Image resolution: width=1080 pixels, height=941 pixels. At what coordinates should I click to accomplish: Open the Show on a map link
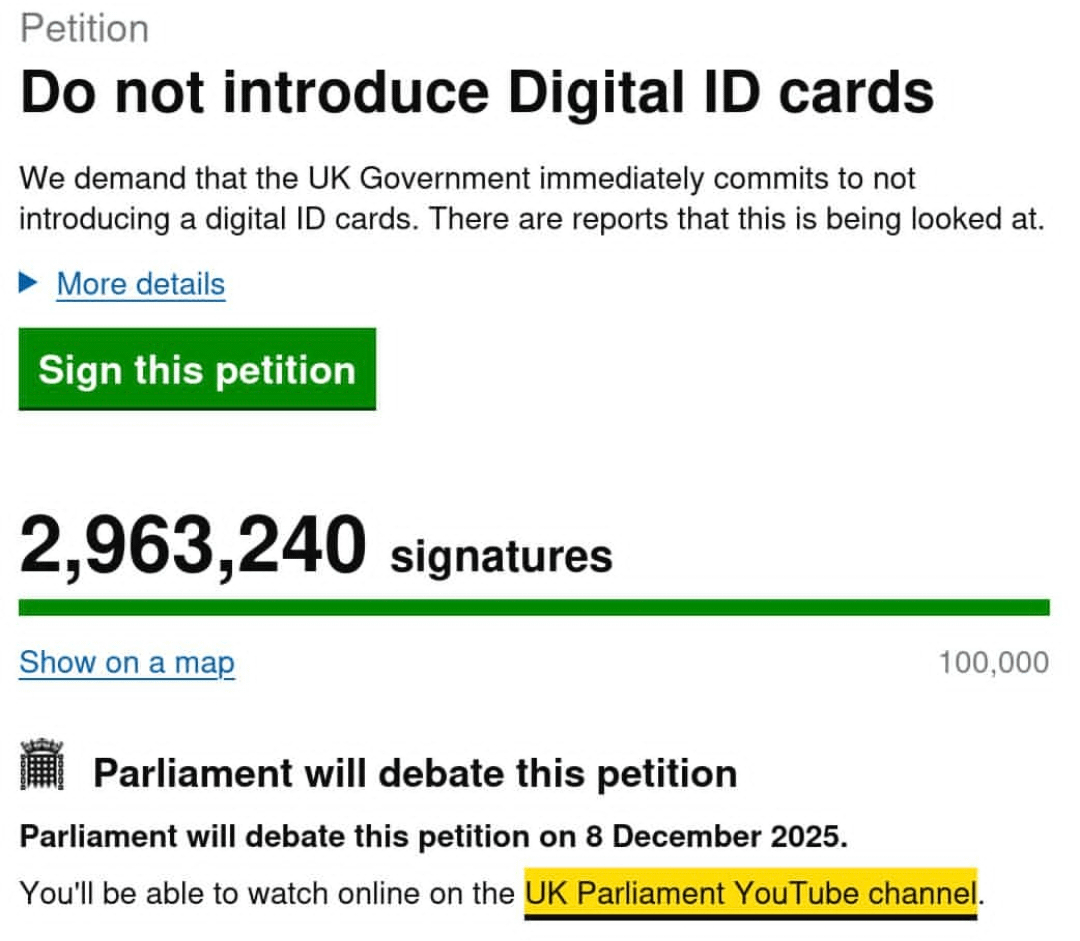pos(127,662)
